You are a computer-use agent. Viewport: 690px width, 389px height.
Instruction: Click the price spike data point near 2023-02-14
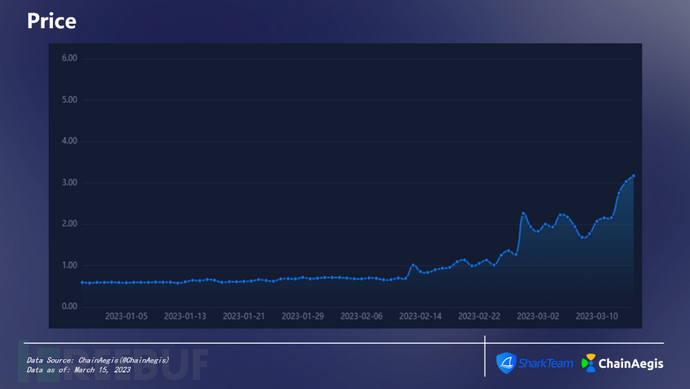click(413, 265)
